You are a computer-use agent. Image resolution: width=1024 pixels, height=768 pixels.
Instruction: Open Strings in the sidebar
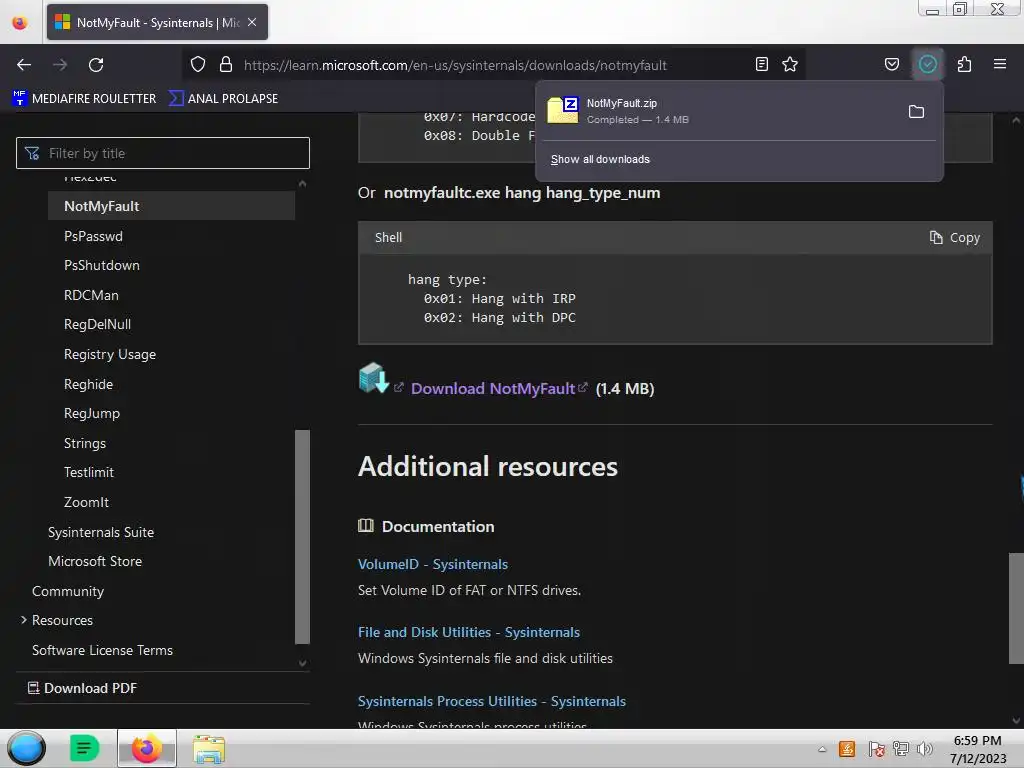[x=85, y=443]
